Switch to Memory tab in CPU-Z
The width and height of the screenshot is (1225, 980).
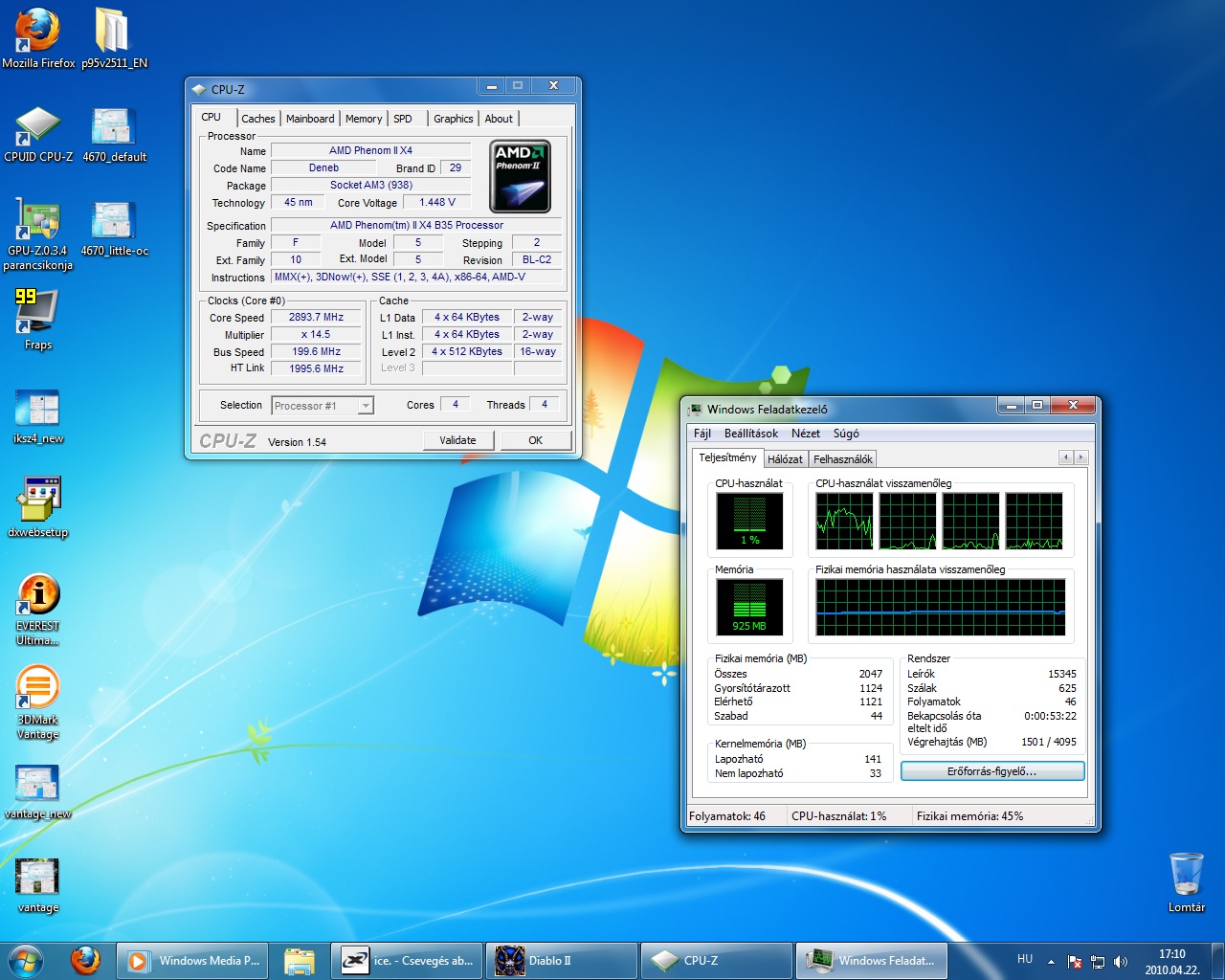[x=364, y=119]
